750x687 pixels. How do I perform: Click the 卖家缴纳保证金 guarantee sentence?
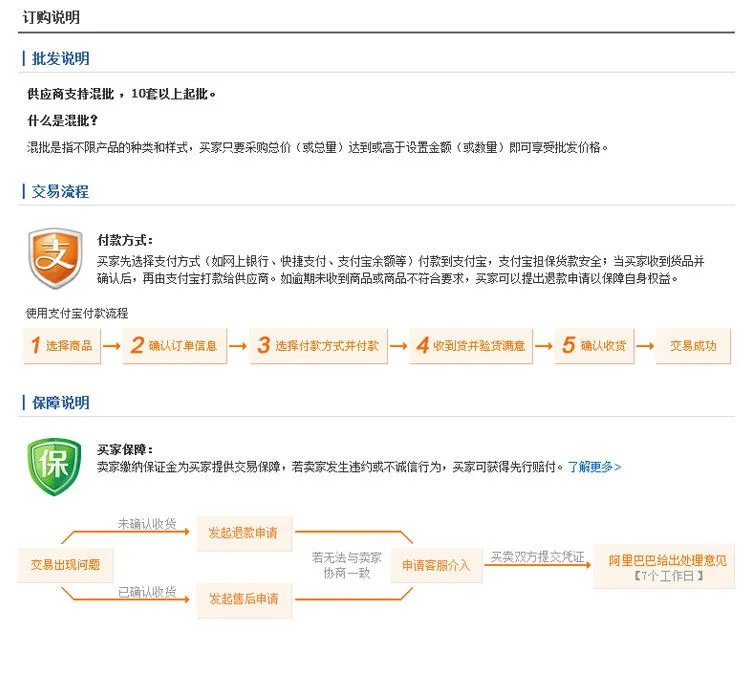point(331,466)
